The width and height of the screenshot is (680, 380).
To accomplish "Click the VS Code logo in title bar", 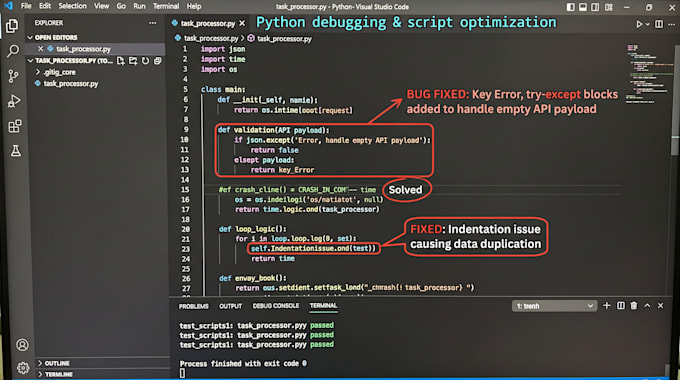I will 8,6.
